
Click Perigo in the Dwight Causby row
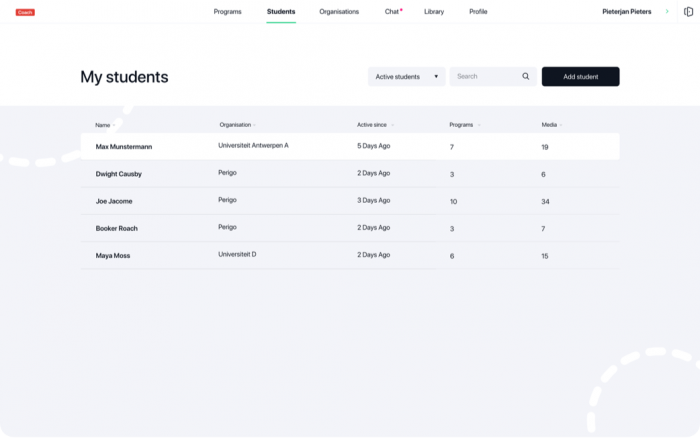227,173
